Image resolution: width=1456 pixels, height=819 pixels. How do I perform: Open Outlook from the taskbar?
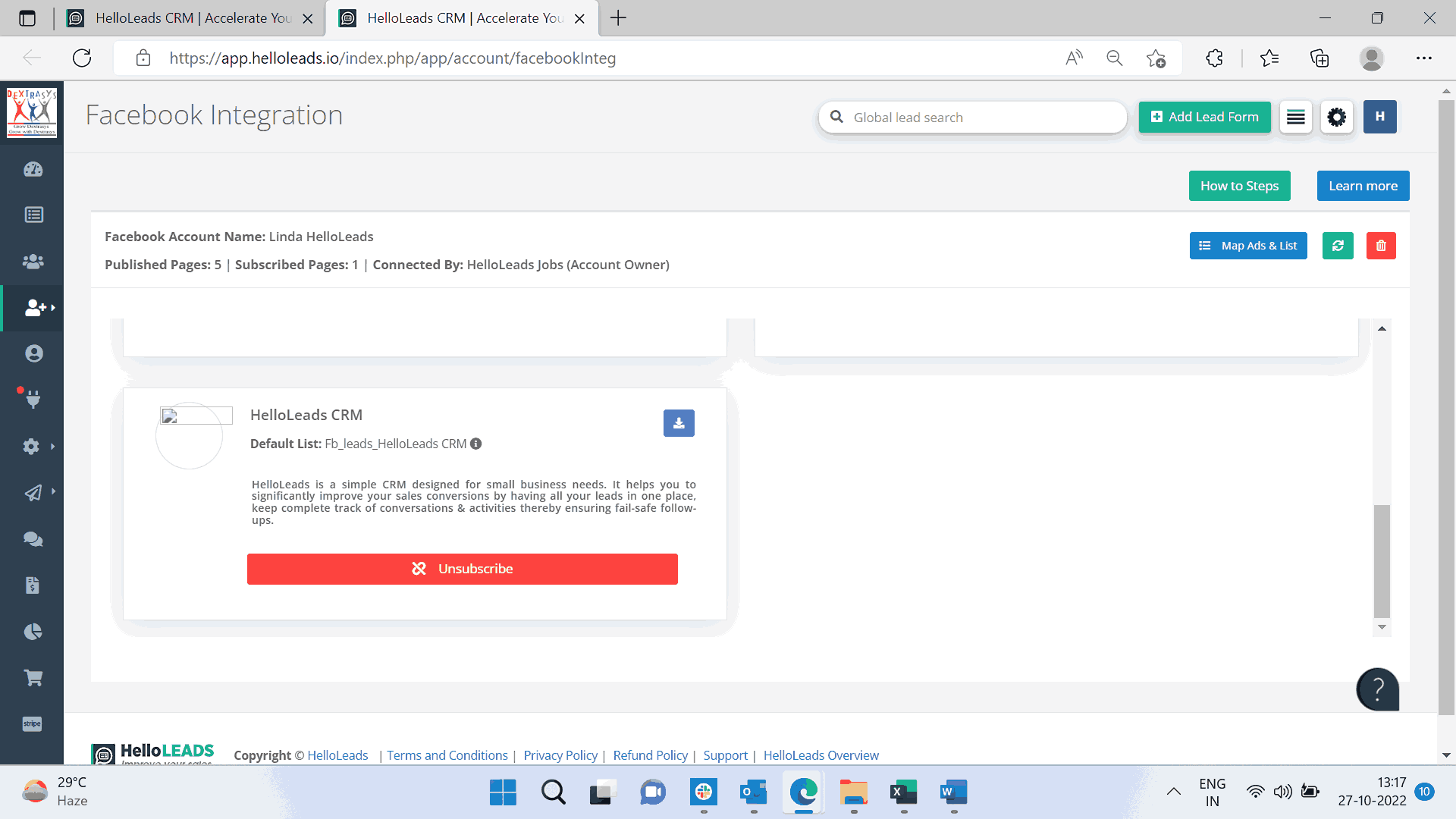pos(753,792)
